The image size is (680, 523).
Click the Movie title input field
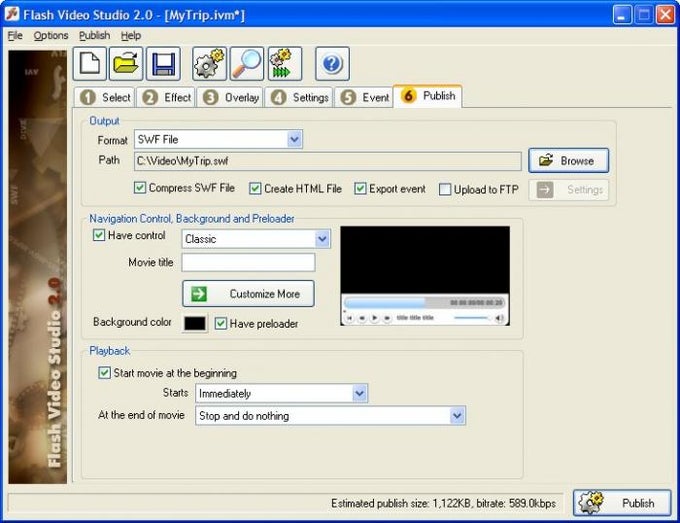[248, 262]
